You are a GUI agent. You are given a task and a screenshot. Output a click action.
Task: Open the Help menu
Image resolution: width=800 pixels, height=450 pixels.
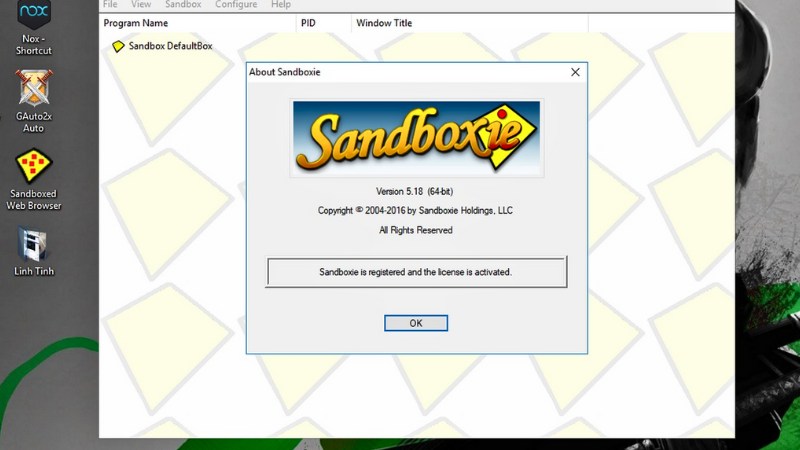[x=281, y=5]
